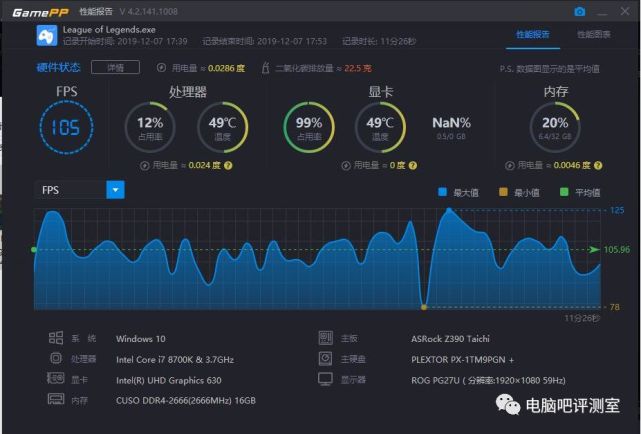Click the text 'Windows 10'

click(141, 339)
